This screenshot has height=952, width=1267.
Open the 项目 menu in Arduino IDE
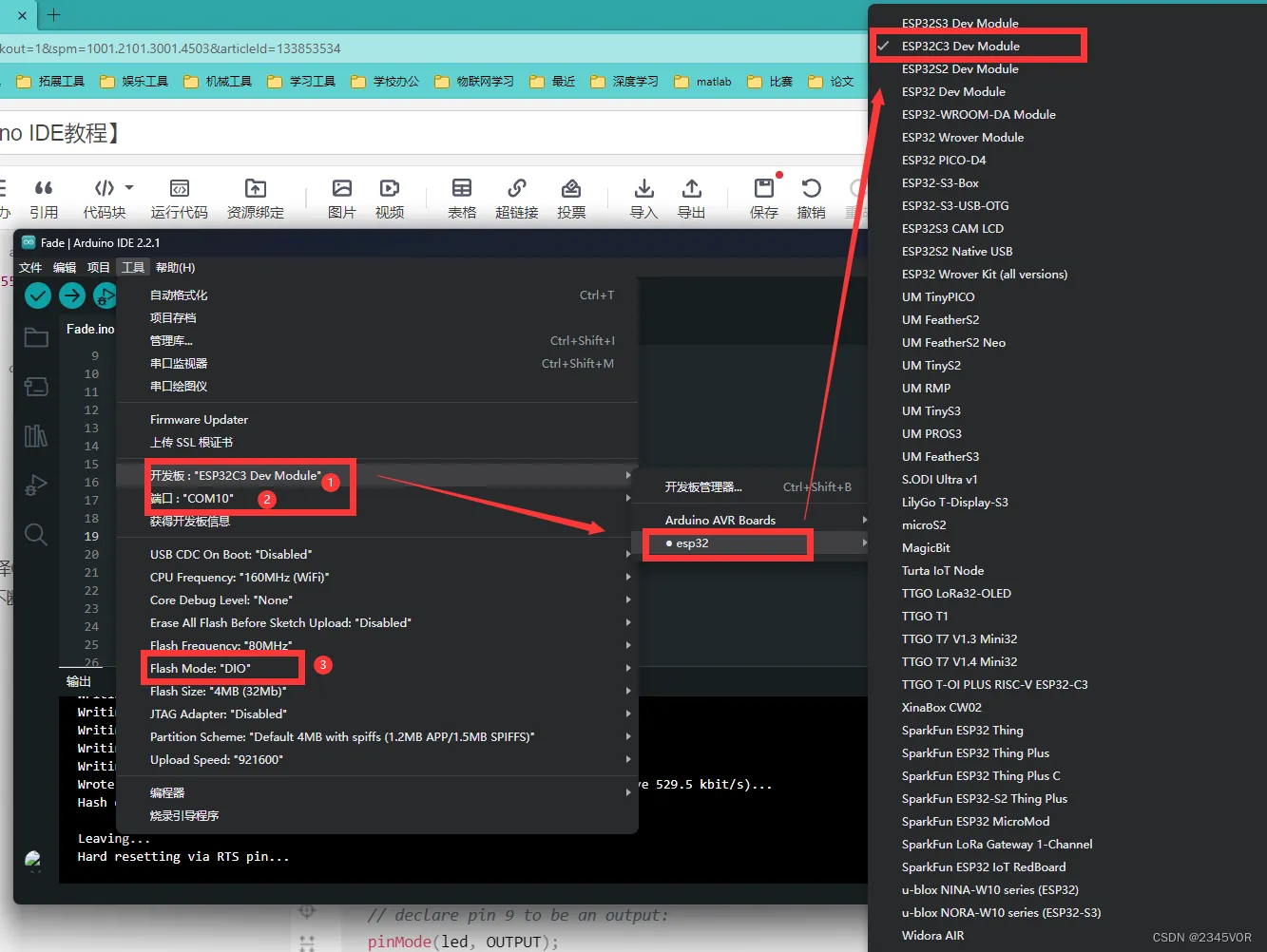point(99,268)
